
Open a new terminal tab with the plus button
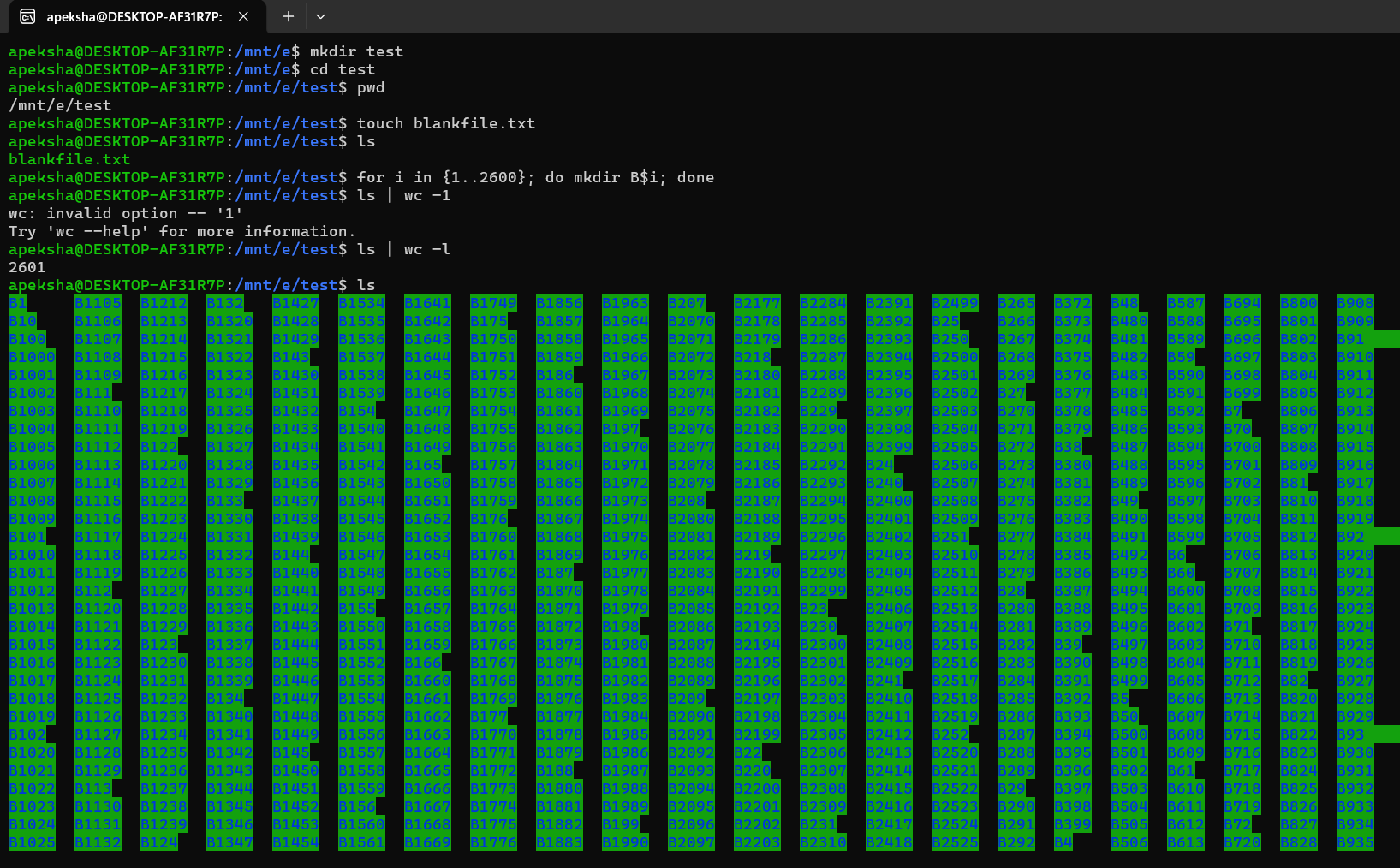(288, 15)
